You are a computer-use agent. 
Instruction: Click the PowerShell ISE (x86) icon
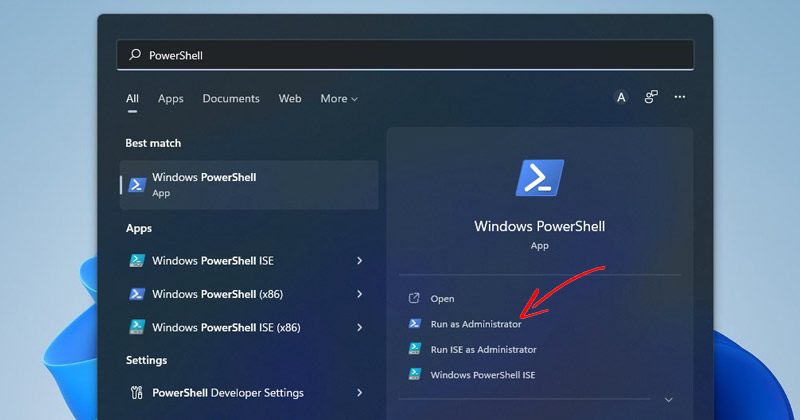[x=137, y=327]
